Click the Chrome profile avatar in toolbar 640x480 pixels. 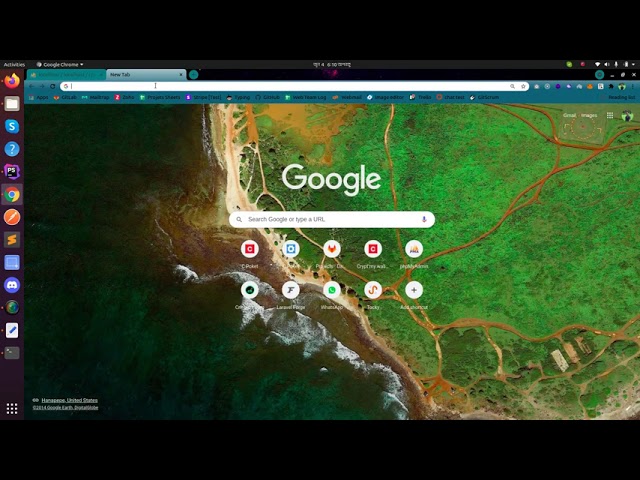click(622, 86)
